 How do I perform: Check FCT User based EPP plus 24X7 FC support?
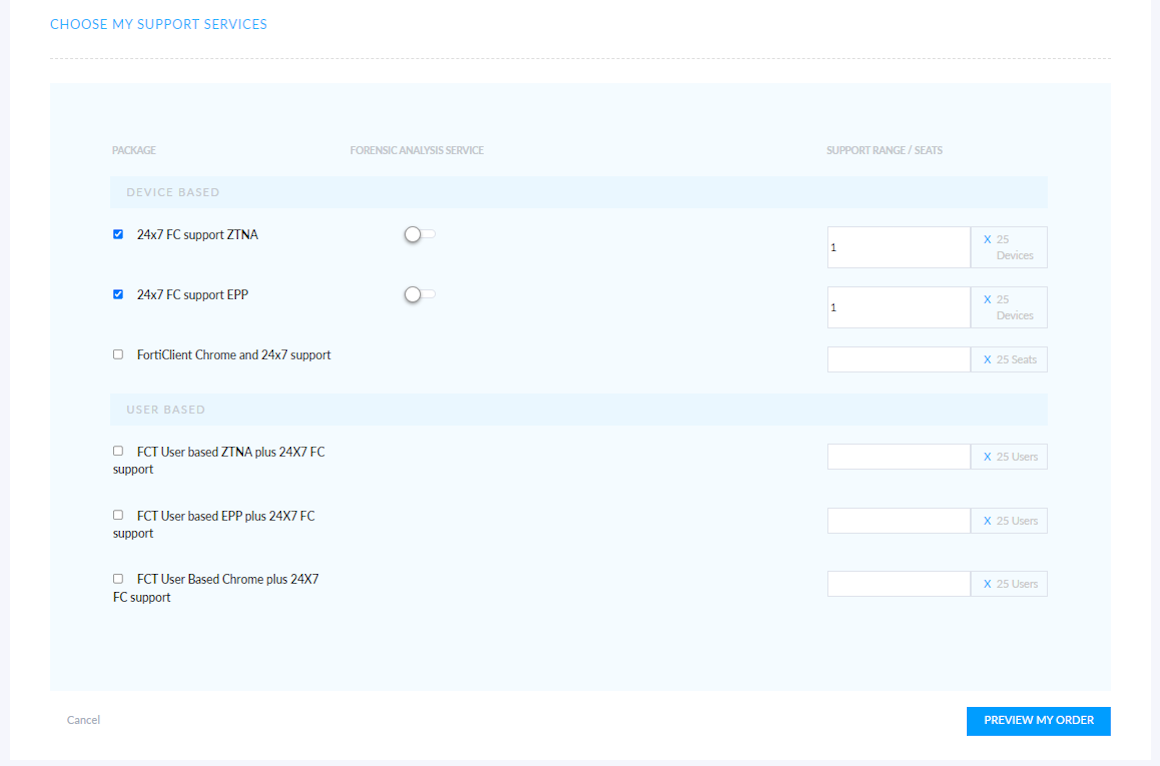[117, 514]
